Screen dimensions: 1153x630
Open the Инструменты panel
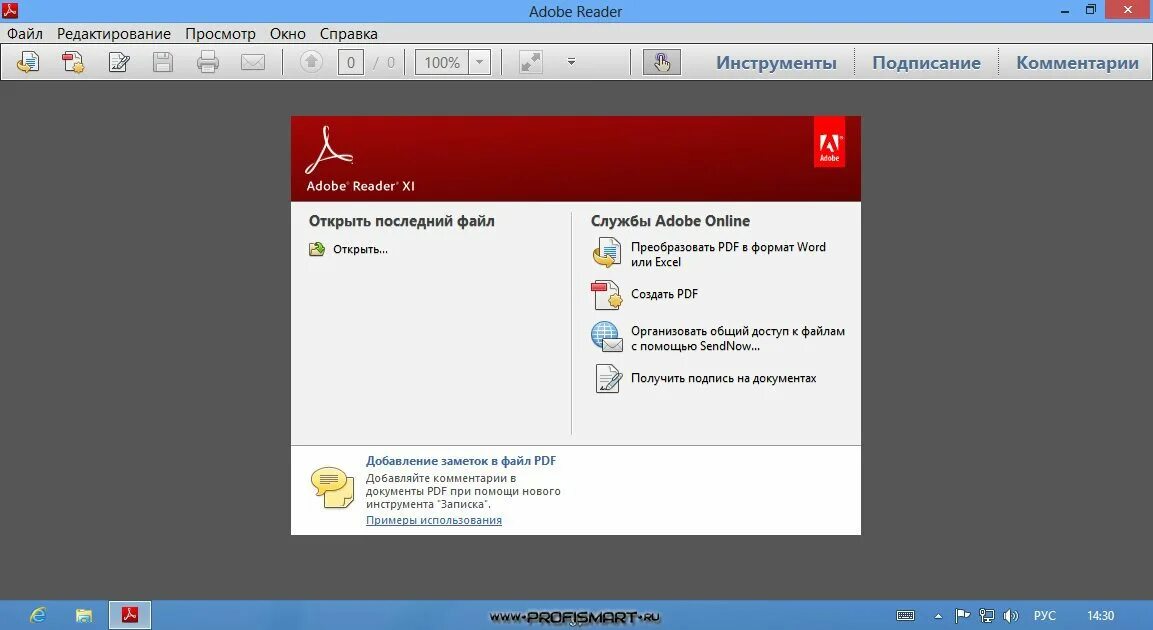[777, 63]
